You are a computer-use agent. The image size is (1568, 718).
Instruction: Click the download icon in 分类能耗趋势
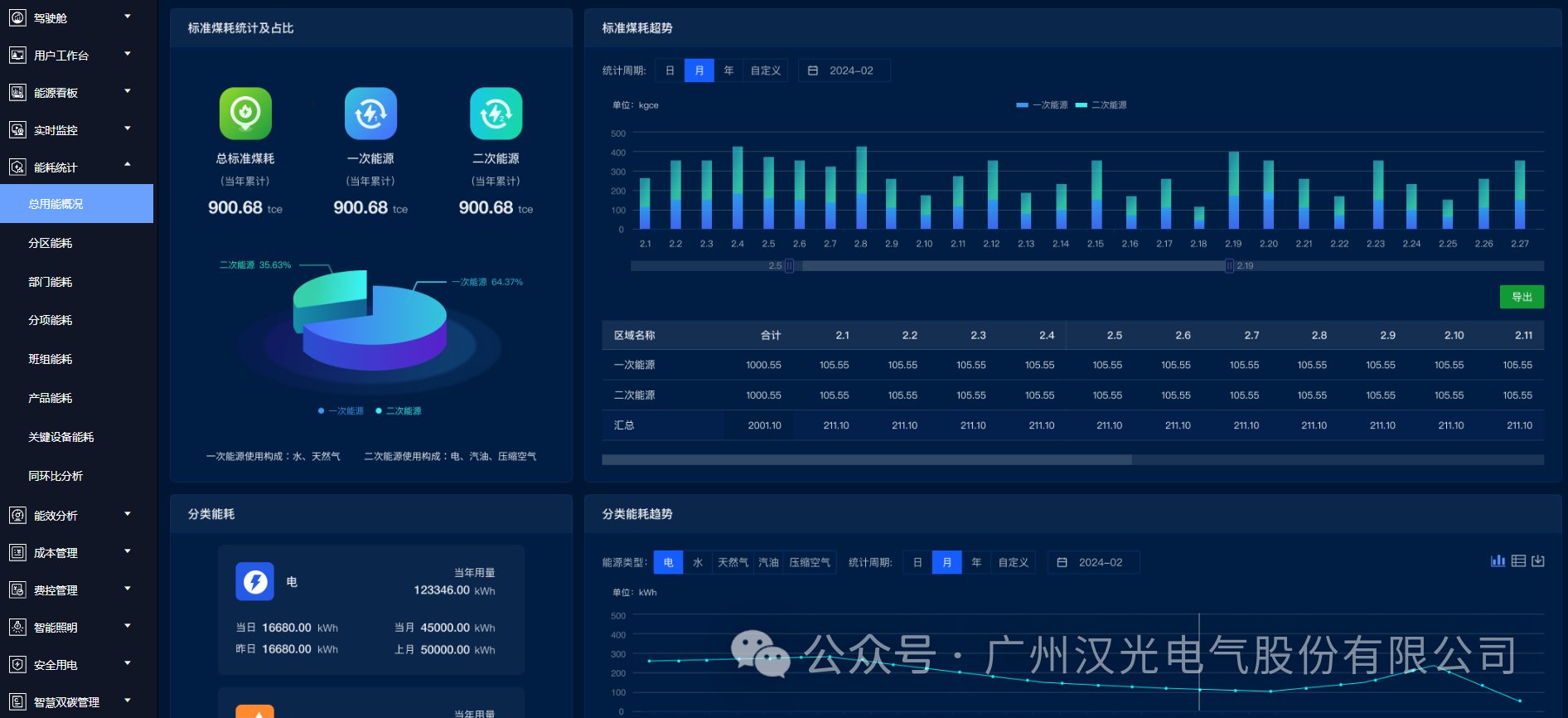click(x=1538, y=561)
